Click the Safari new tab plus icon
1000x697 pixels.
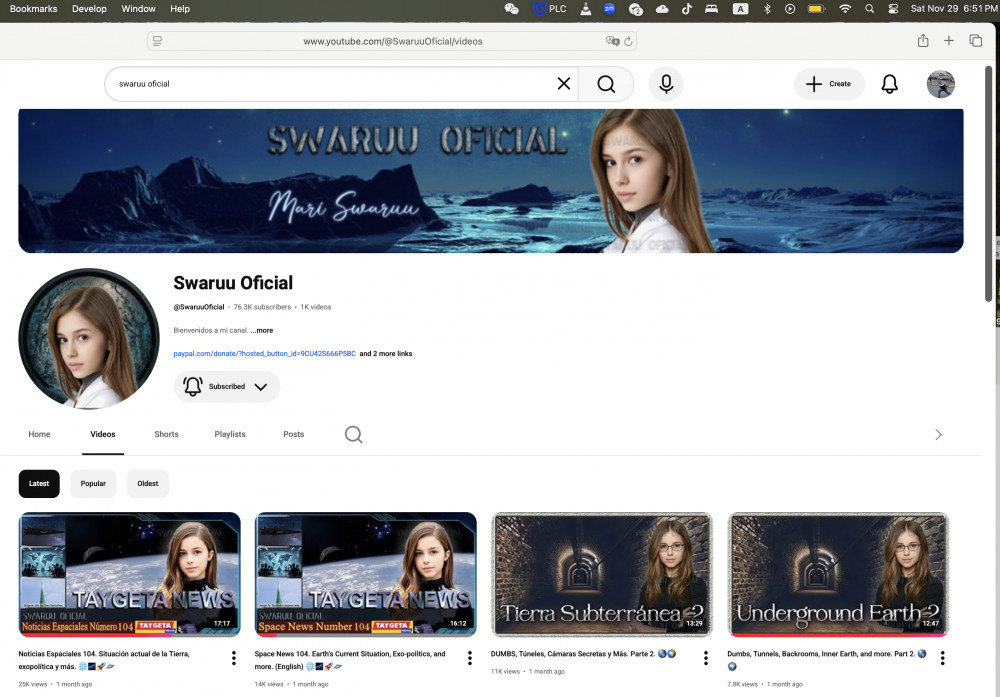pos(949,41)
